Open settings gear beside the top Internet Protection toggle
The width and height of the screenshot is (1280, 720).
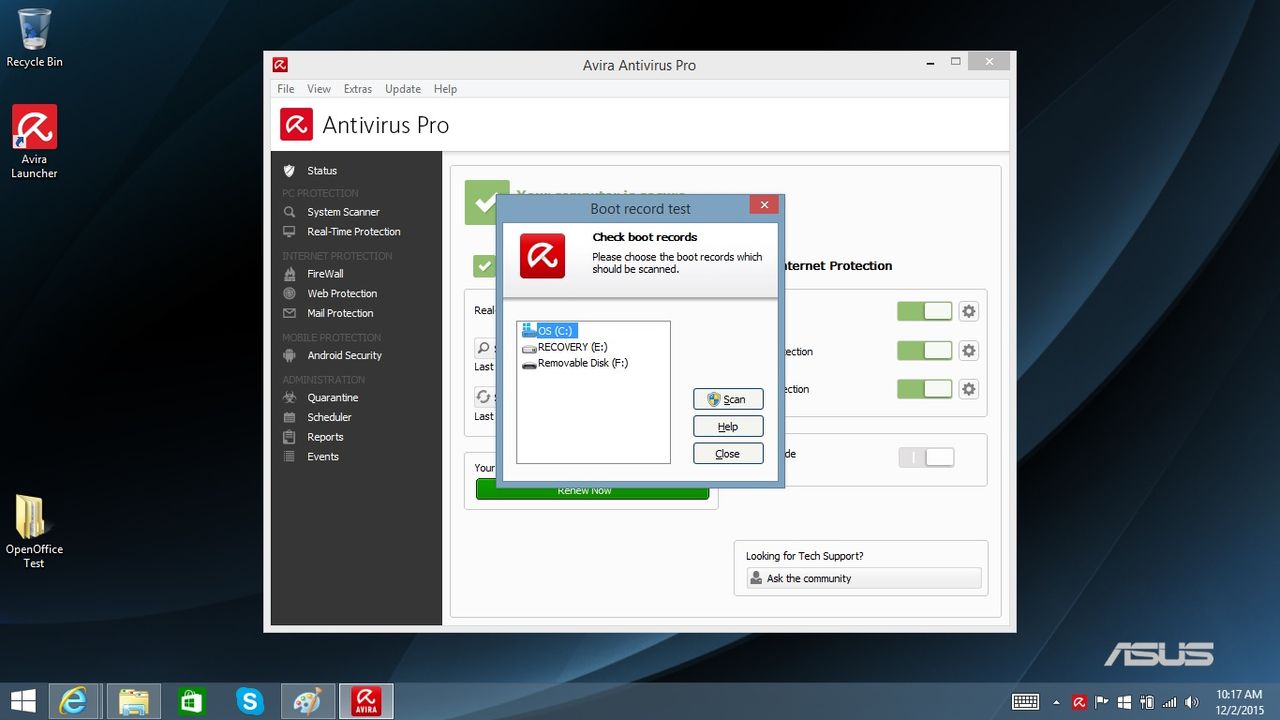coord(968,311)
